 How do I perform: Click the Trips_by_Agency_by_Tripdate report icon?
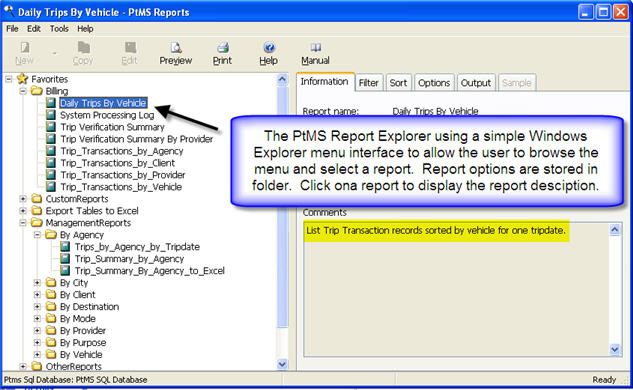pyautogui.click(x=65, y=247)
